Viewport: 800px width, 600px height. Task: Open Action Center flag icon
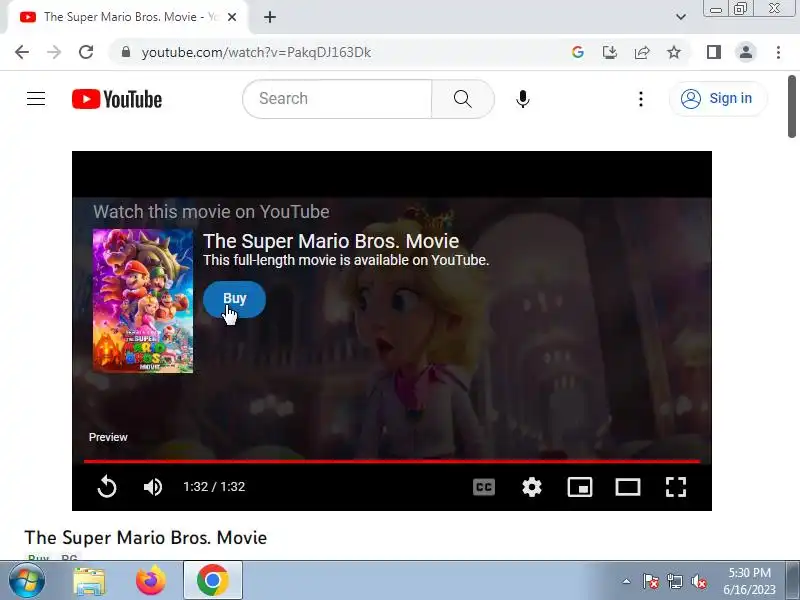pyautogui.click(x=651, y=581)
